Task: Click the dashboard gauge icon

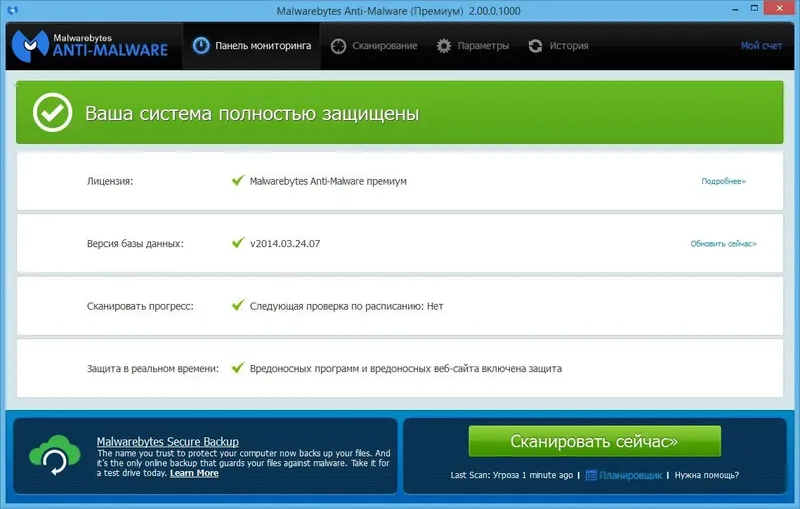Action: click(x=201, y=46)
